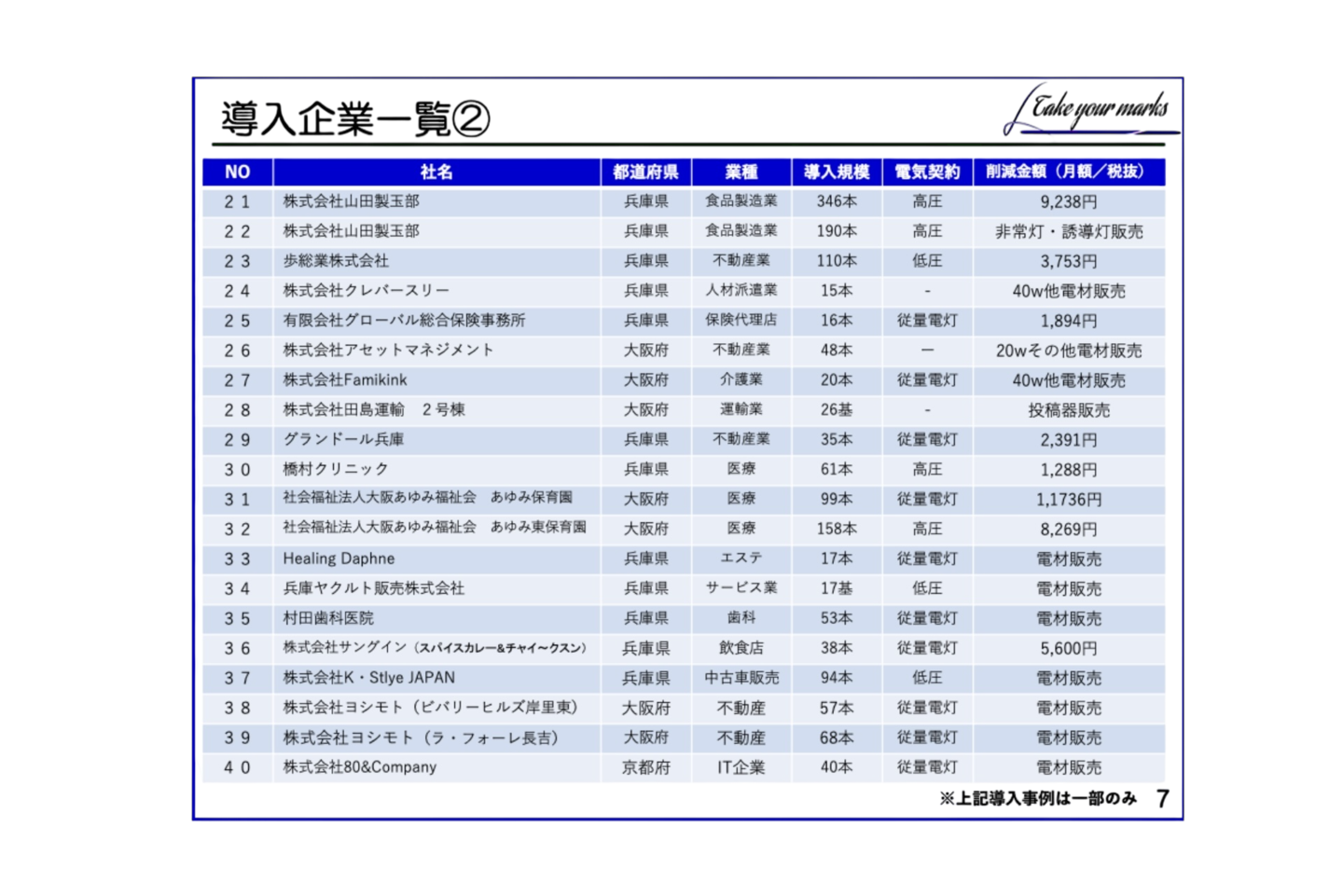Click the 社名 column header

[434, 172]
